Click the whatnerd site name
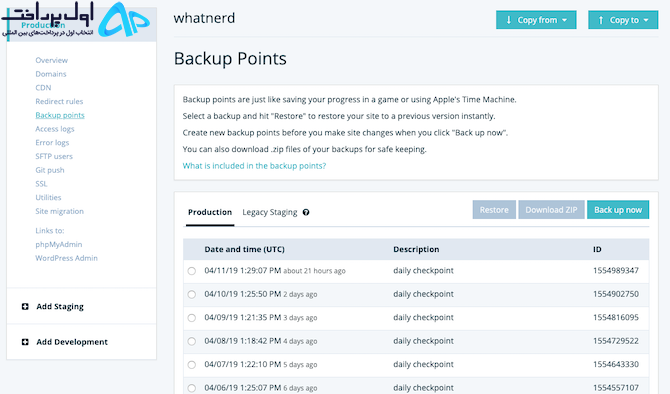Screen dimensions: 670x394 (x=204, y=18)
